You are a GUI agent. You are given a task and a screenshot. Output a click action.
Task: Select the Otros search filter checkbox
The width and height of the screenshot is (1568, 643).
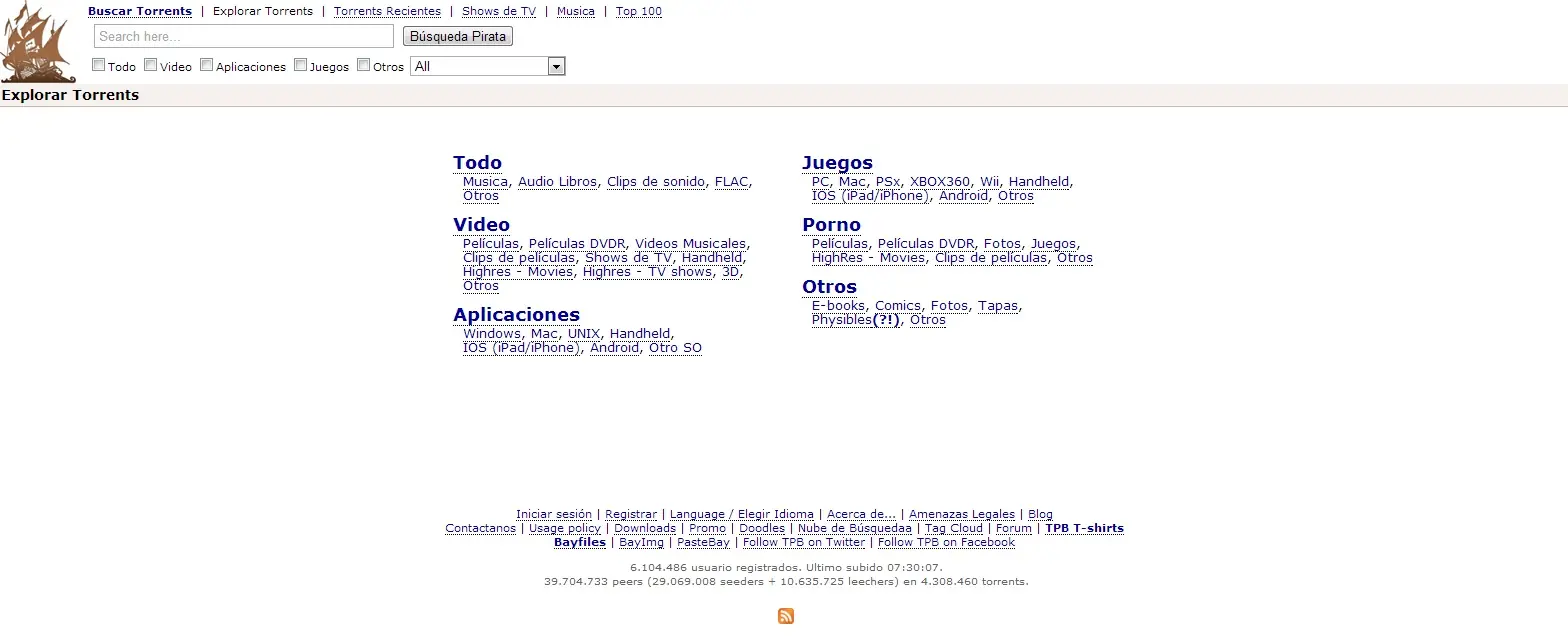363,65
